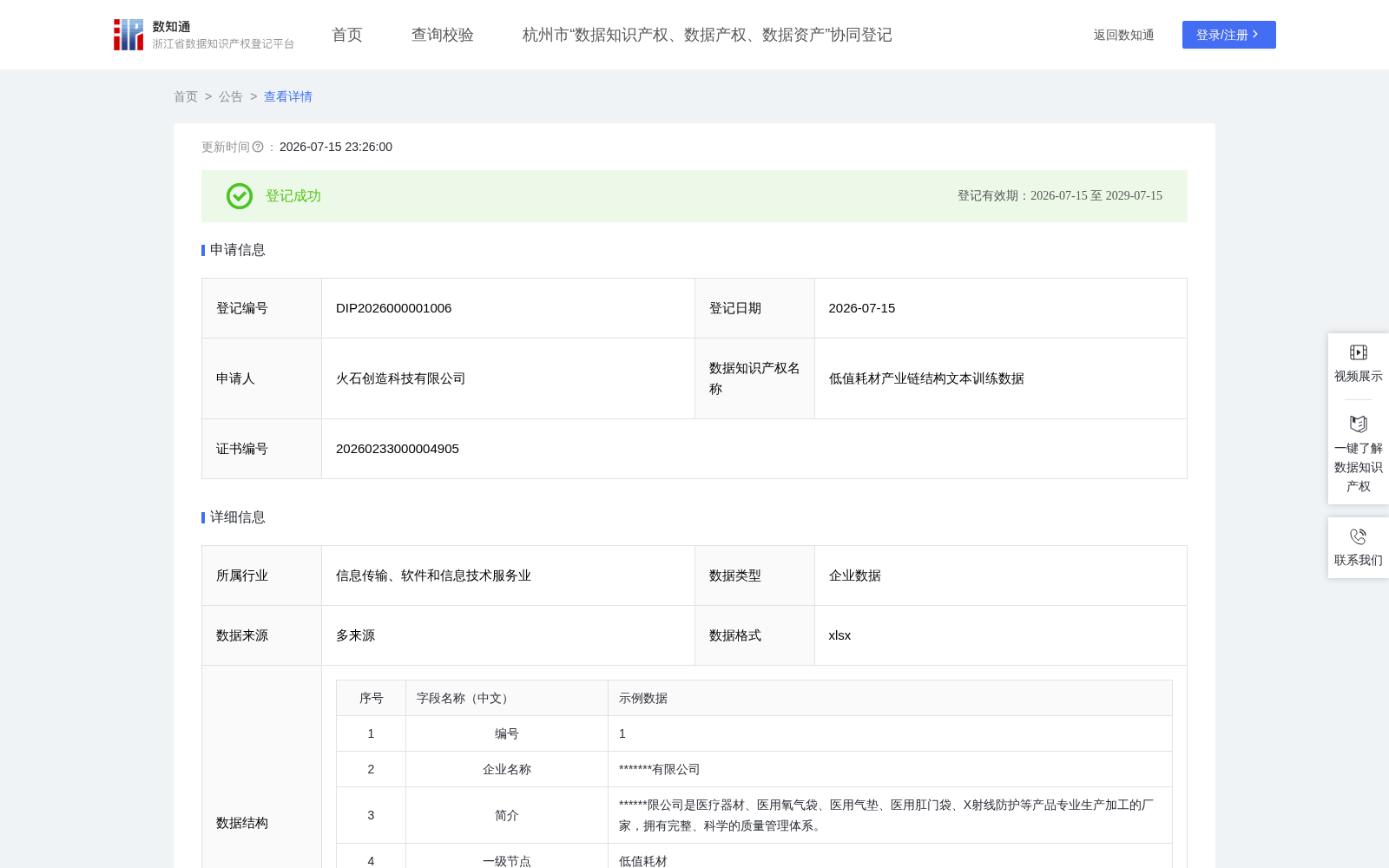This screenshot has width=1389, height=868.
Task: Click the 多来源 data source value
Action: pos(356,635)
